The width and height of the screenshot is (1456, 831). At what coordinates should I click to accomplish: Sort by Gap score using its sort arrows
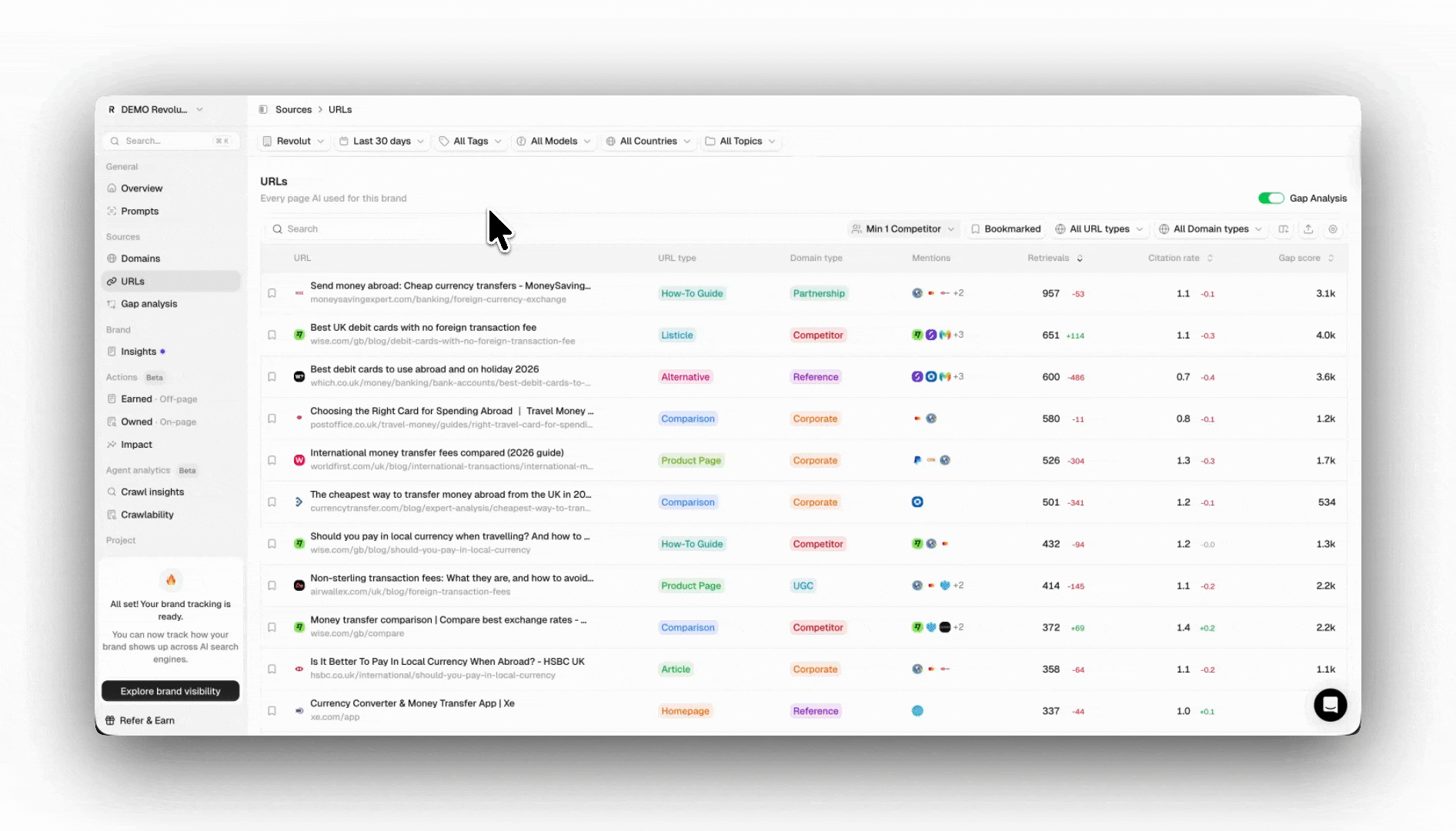click(1331, 259)
